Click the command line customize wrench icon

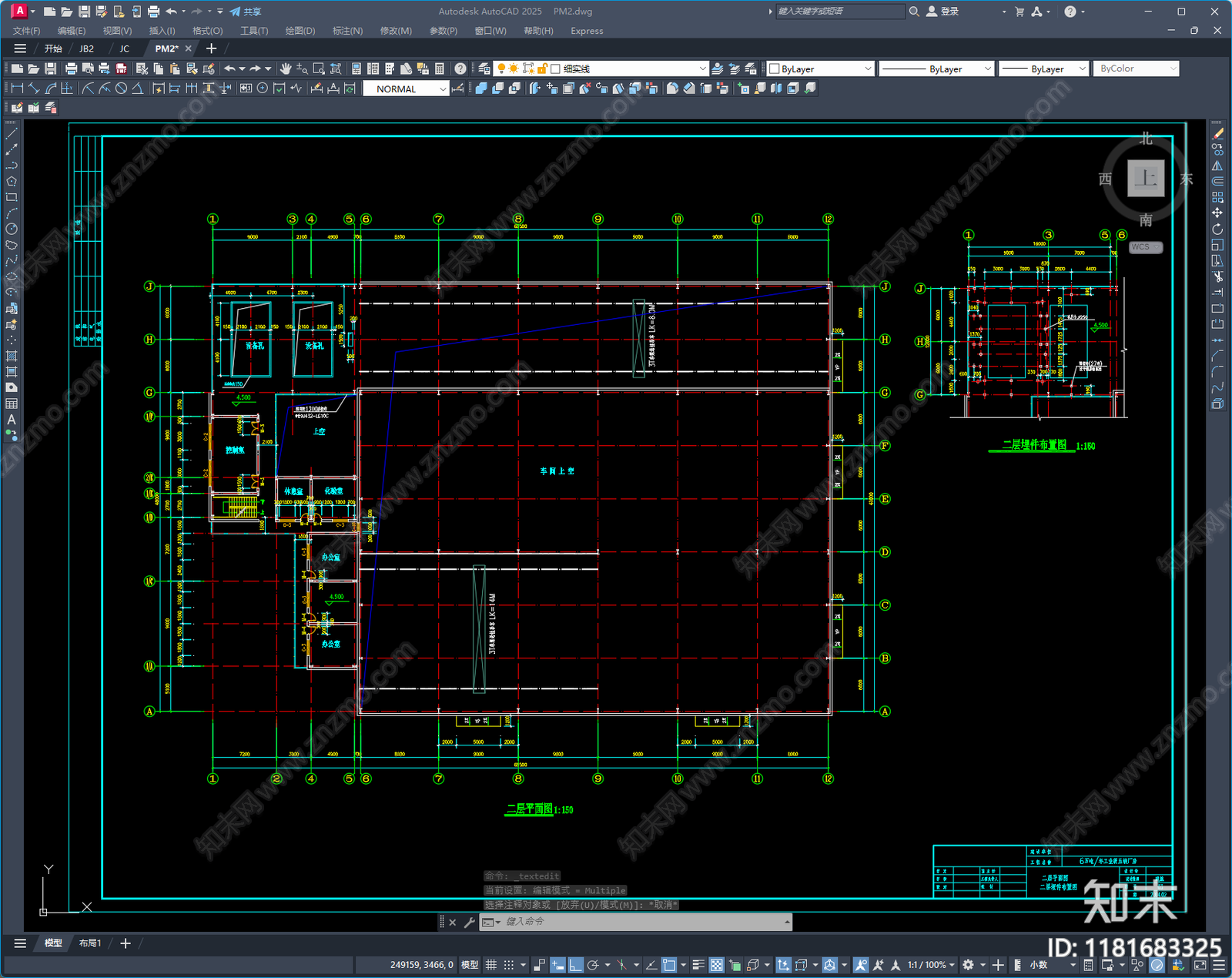pyautogui.click(x=469, y=922)
